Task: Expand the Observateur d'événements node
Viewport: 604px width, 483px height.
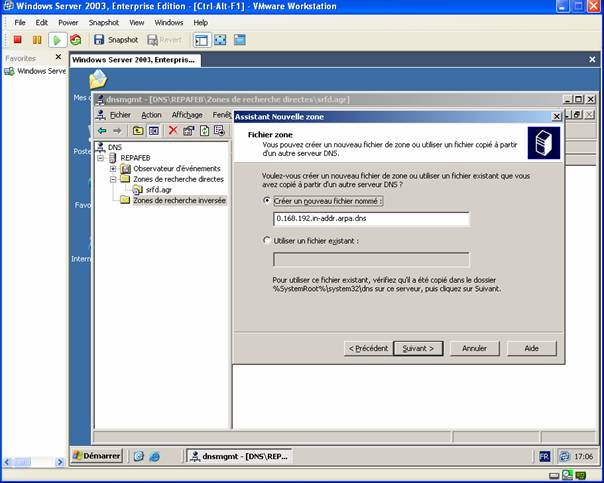Action: [113, 169]
